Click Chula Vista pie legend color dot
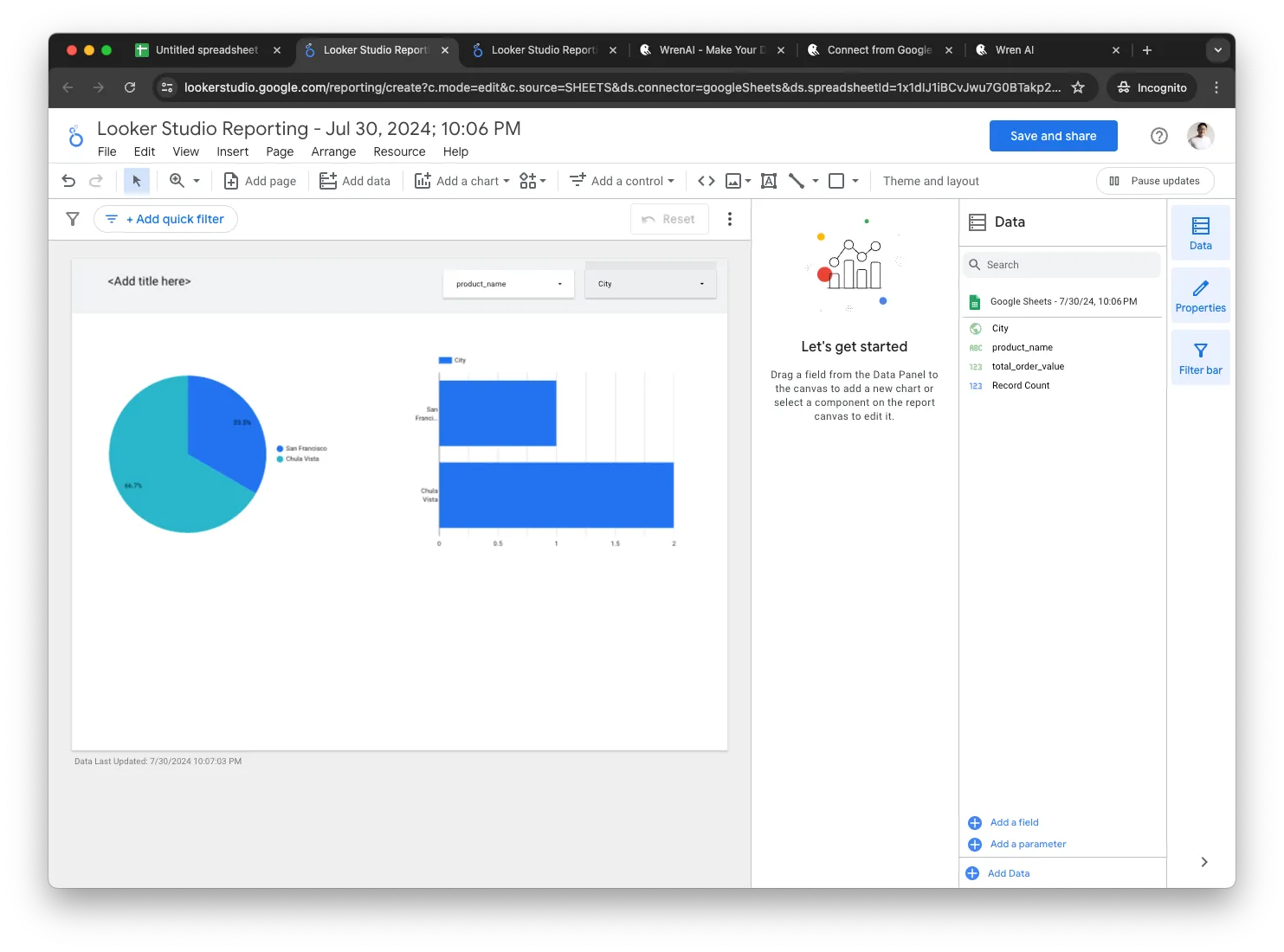 [280, 459]
